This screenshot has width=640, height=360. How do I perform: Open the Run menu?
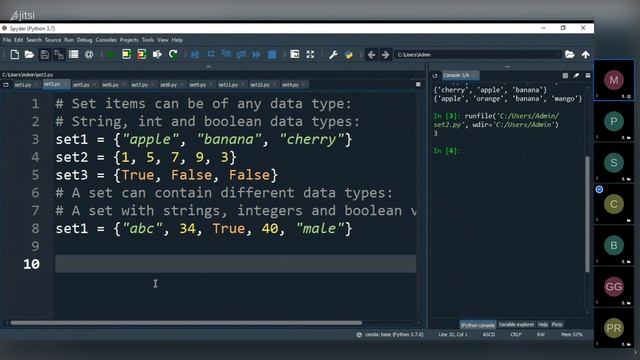tap(69, 40)
